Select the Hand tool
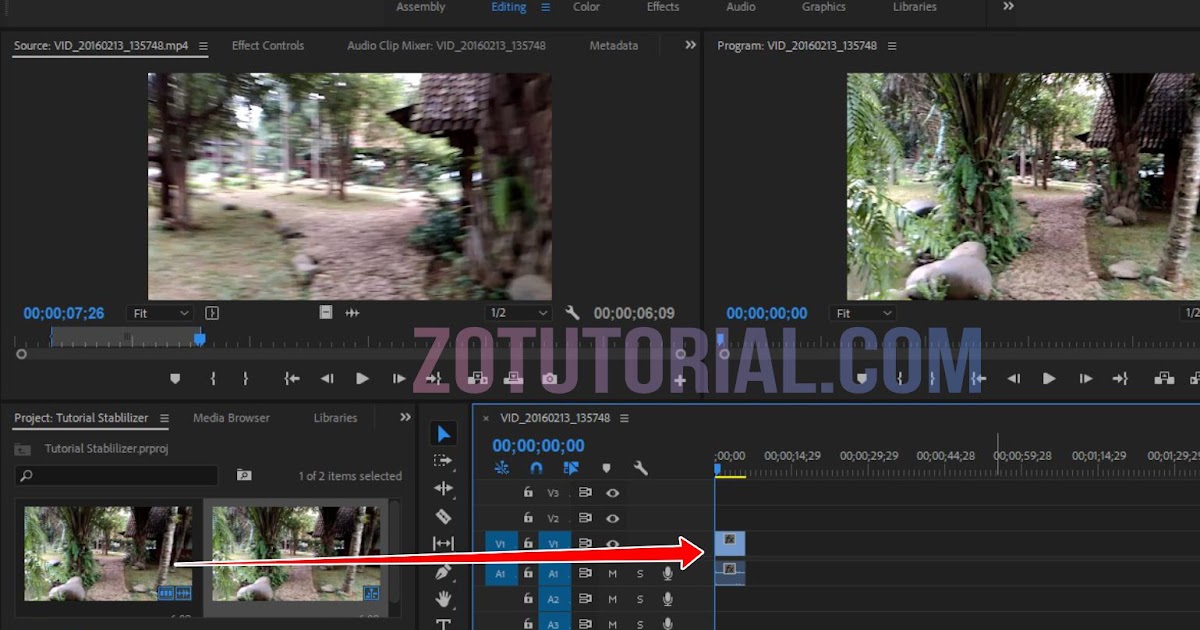Viewport: 1200px width, 630px height. click(444, 598)
